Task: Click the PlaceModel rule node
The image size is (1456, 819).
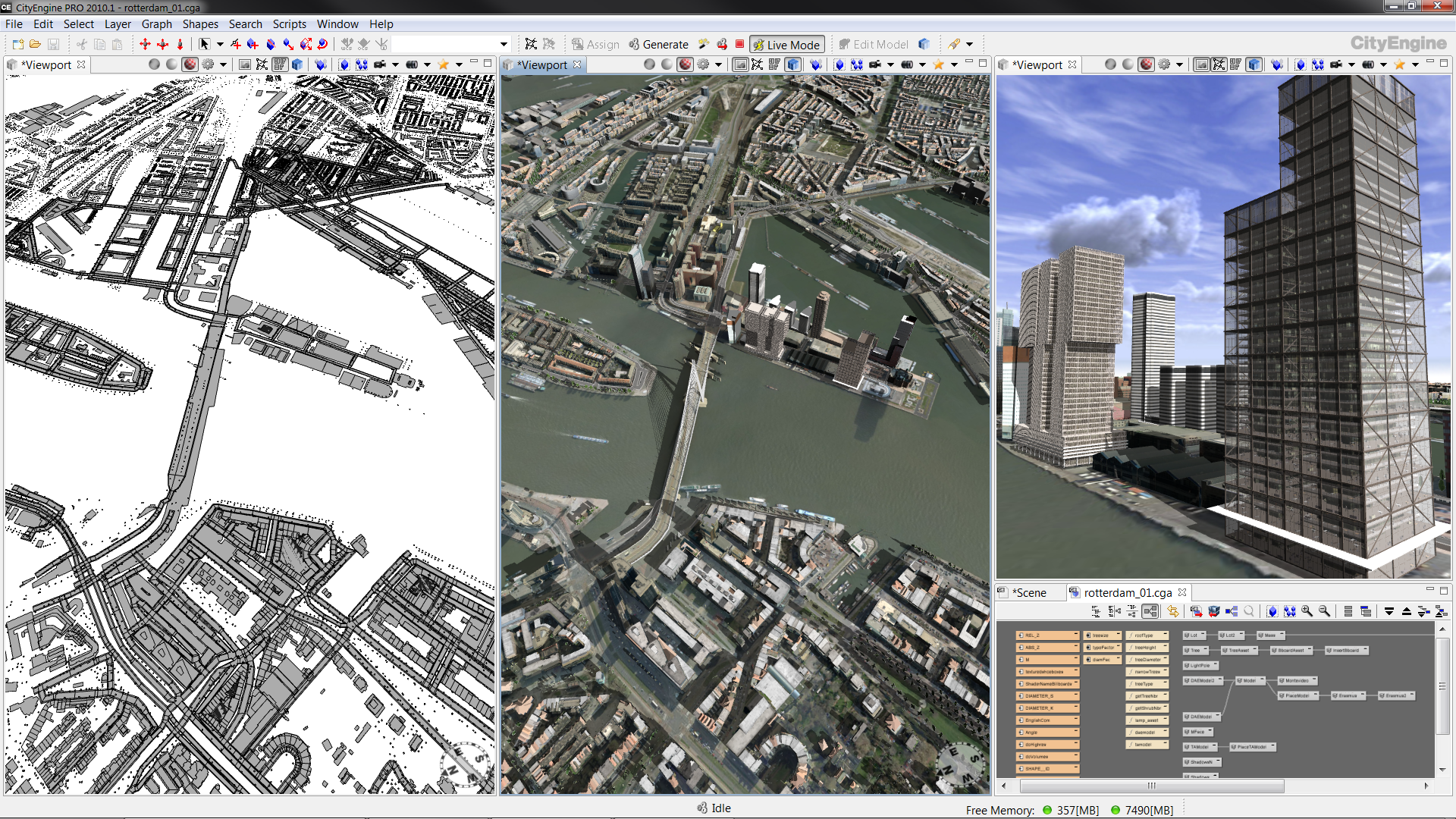Action: click(x=1297, y=695)
